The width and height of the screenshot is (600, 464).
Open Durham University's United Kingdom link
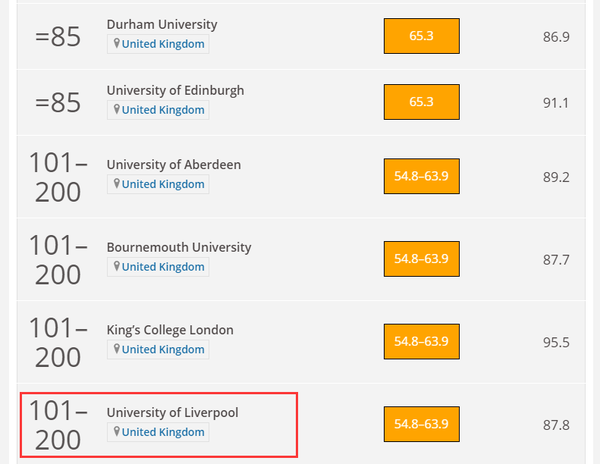tap(163, 44)
